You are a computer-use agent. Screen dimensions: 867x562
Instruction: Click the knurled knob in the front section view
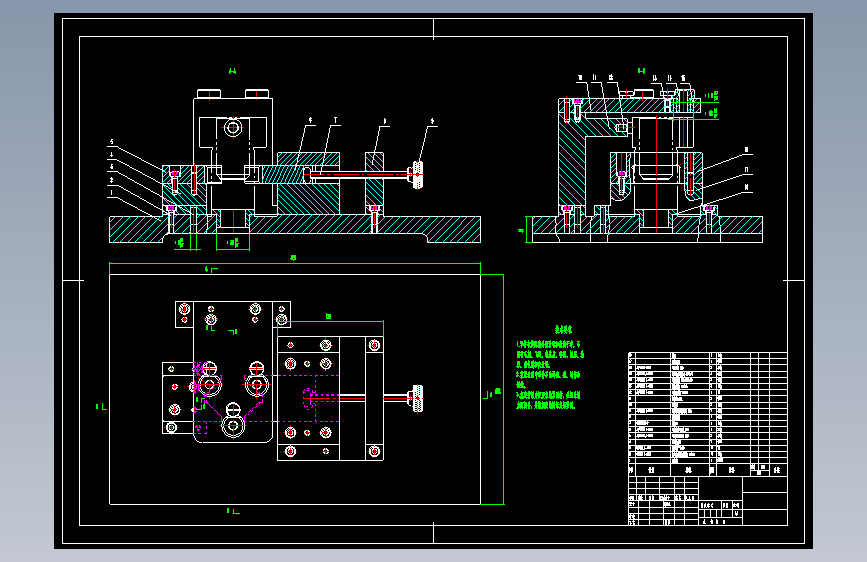tap(417, 175)
